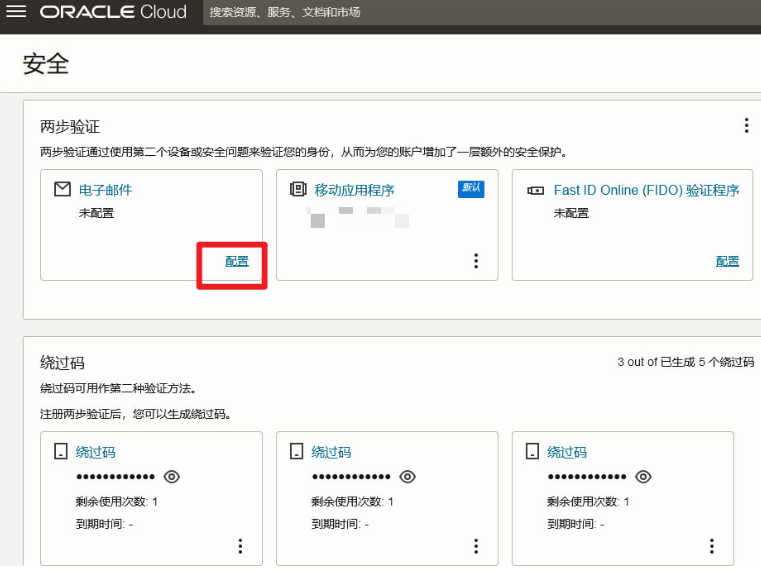Click the first bypass code device icon
Viewport: 761px width, 572px height.
[x=60, y=452]
